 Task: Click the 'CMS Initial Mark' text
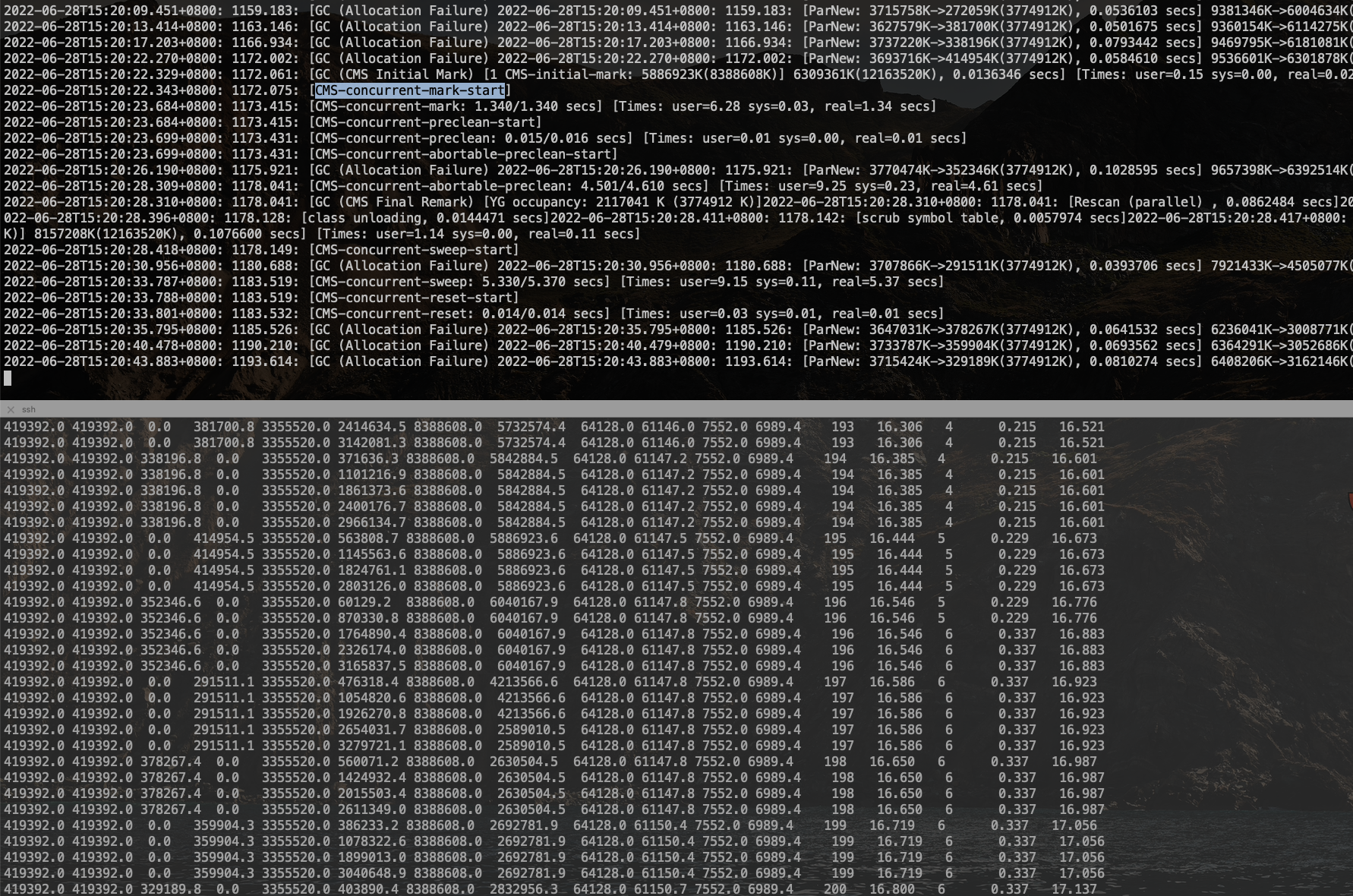point(406,74)
